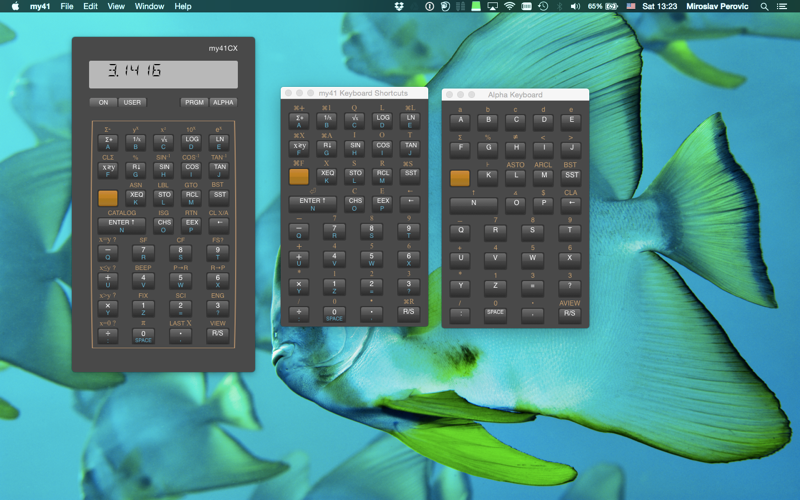
Task: Click the divide key on my41CX calculator
Action: (108, 336)
